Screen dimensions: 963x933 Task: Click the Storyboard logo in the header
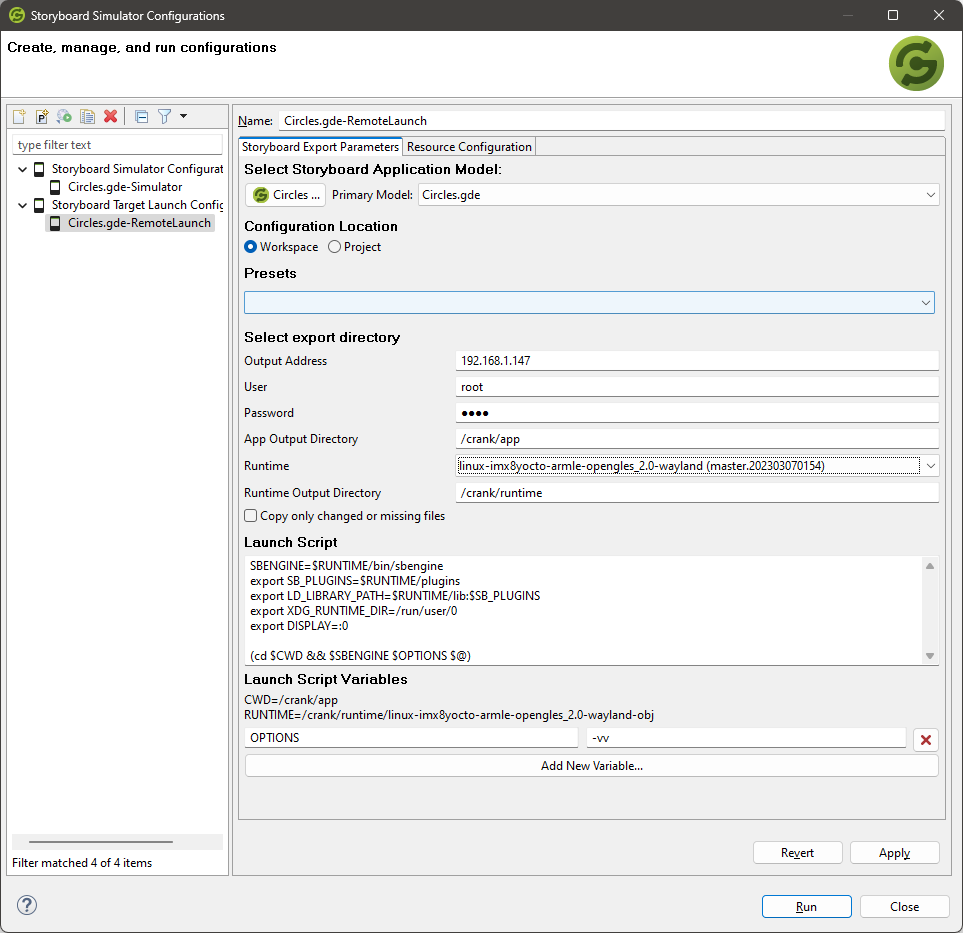(916, 63)
